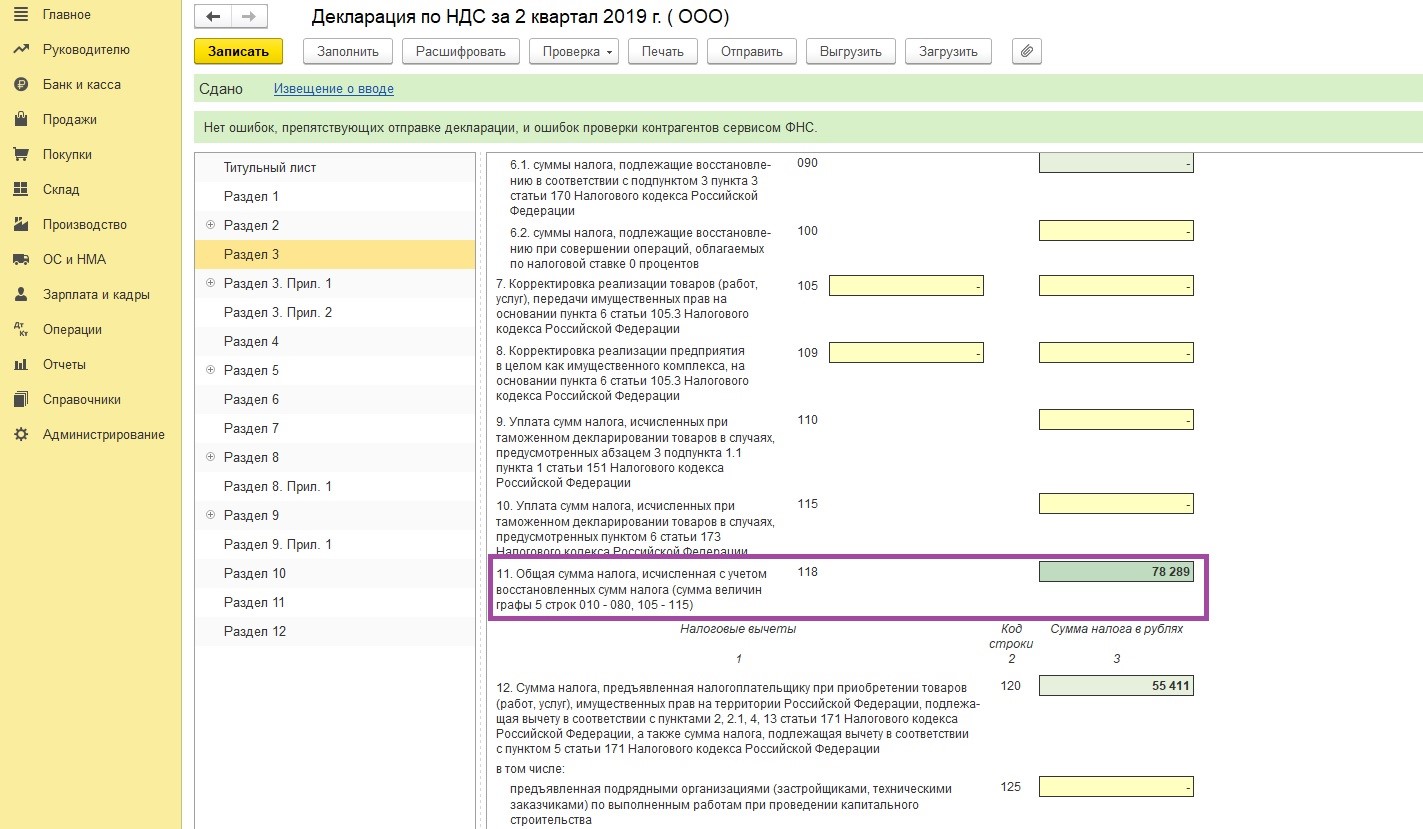Image resolution: width=1423 pixels, height=829 pixels.
Task: Select Раздел 7 in the section list
Action: pyautogui.click(x=335, y=428)
